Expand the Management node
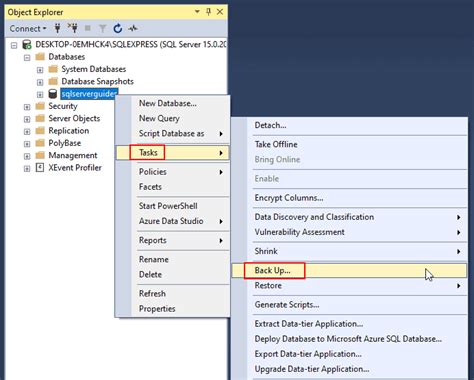 [27, 156]
